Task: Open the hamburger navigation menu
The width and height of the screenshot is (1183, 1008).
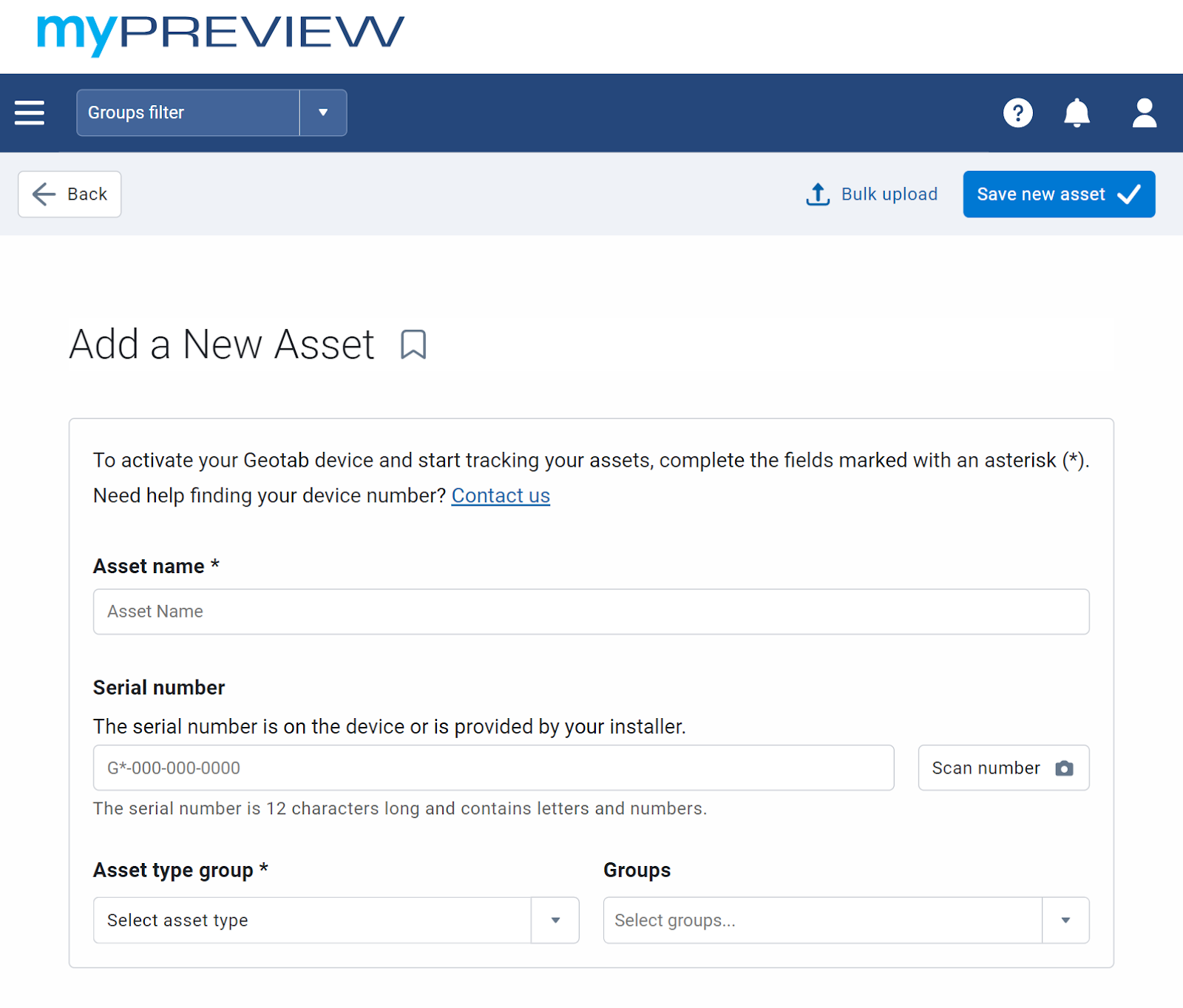Action: tap(29, 112)
